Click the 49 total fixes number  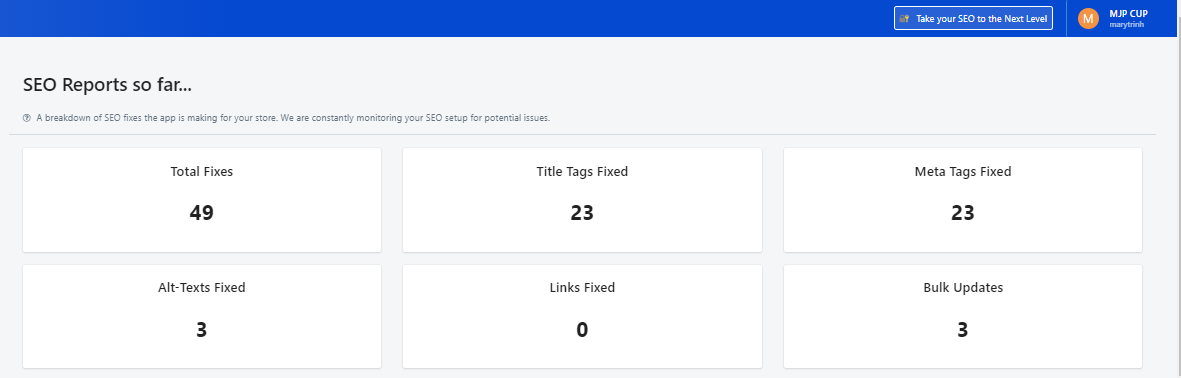(x=202, y=213)
